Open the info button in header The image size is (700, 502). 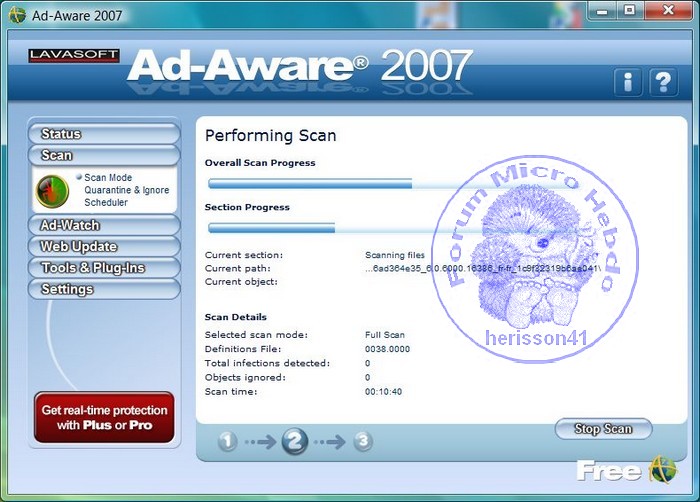pos(628,82)
